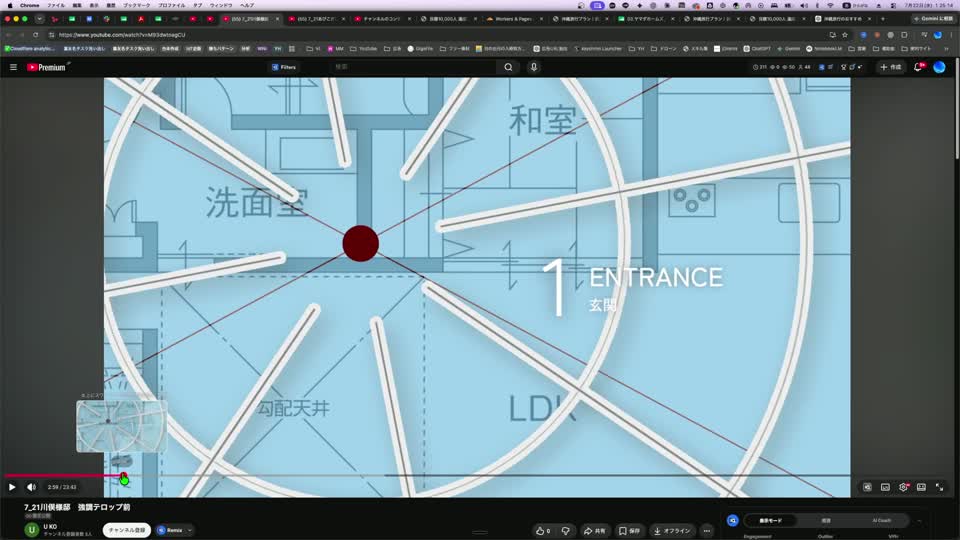Open the U KO channel avatar

[x=32, y=530]
